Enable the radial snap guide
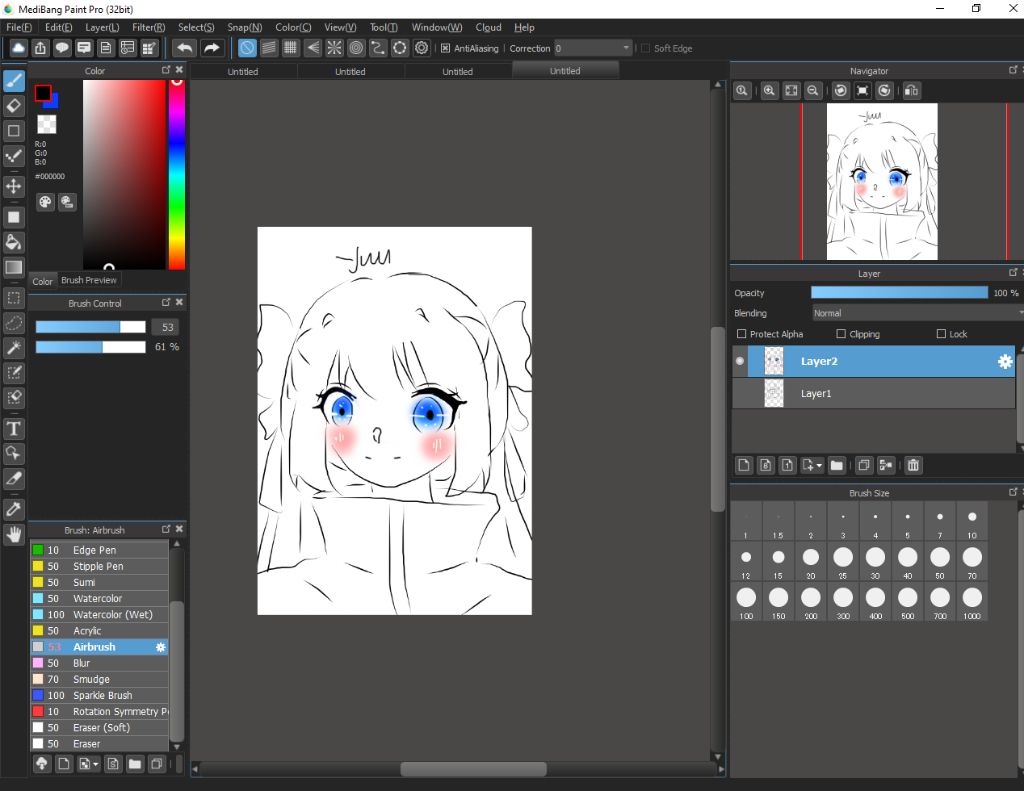This screenshot has width=1024, height=791. pyautogui.click(x=334, y=48)
